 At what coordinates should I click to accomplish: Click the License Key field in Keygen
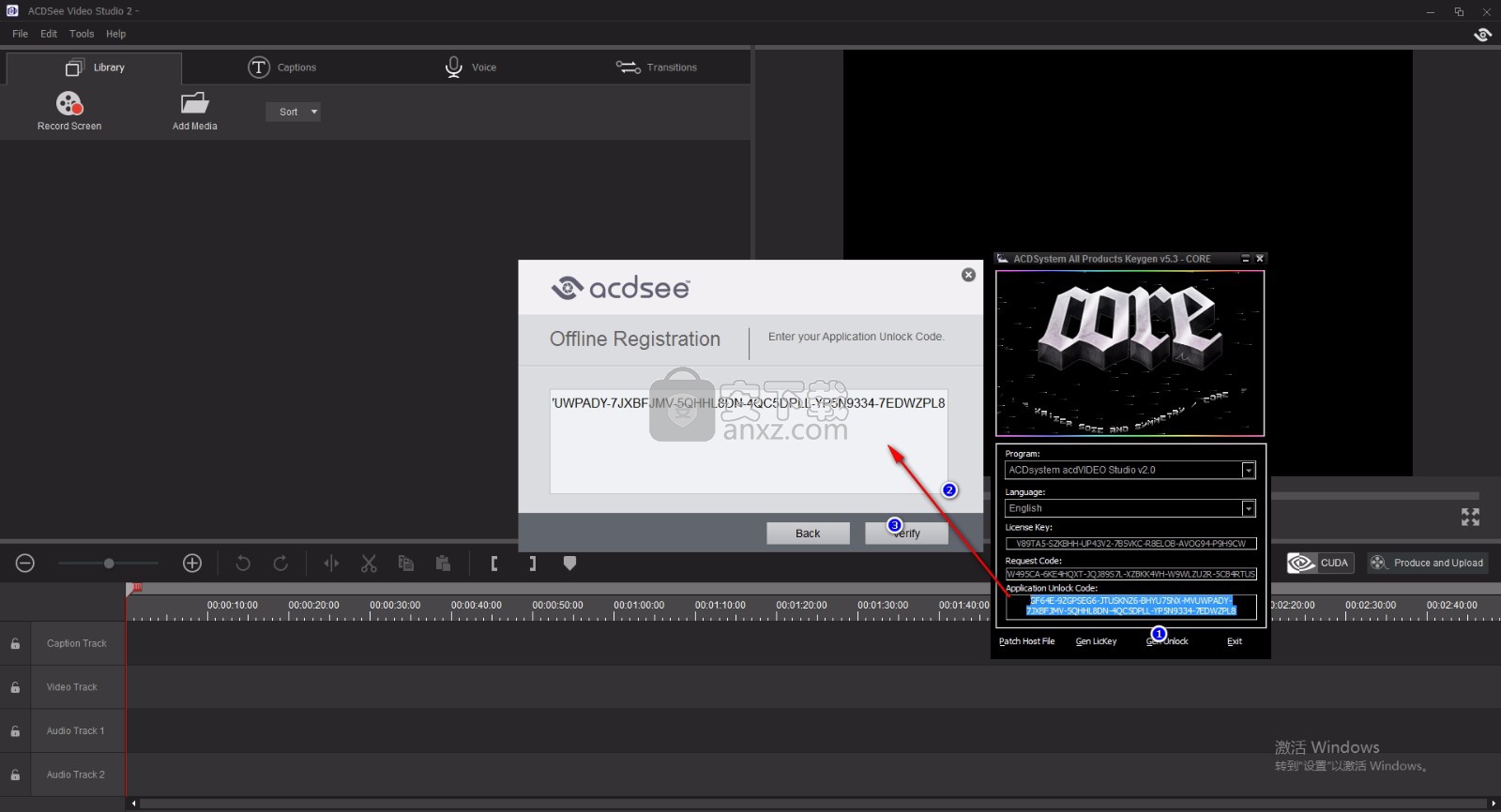pyautogui.click(x=1130, y=543)
